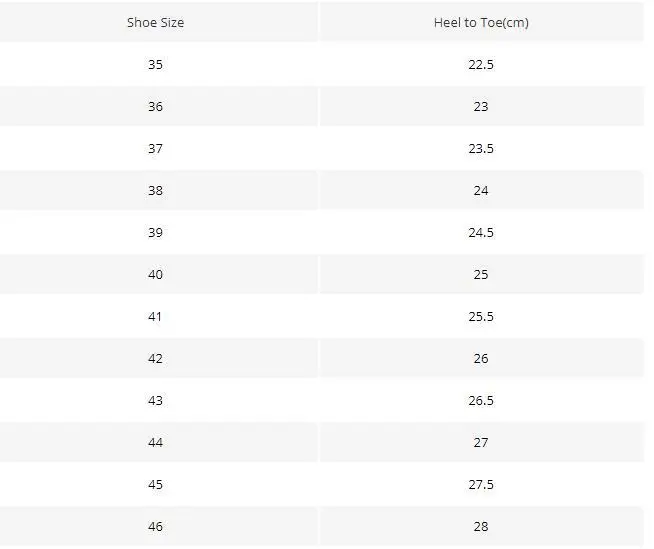
Task: Click the 23.5 heel to toe value
Action: (x=481, y=148)
